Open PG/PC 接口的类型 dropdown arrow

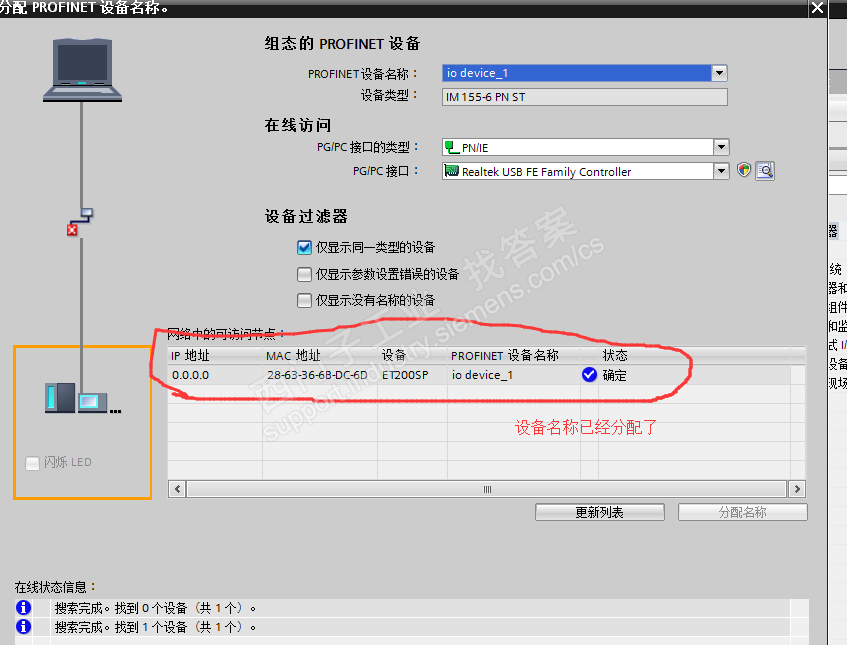721,147
